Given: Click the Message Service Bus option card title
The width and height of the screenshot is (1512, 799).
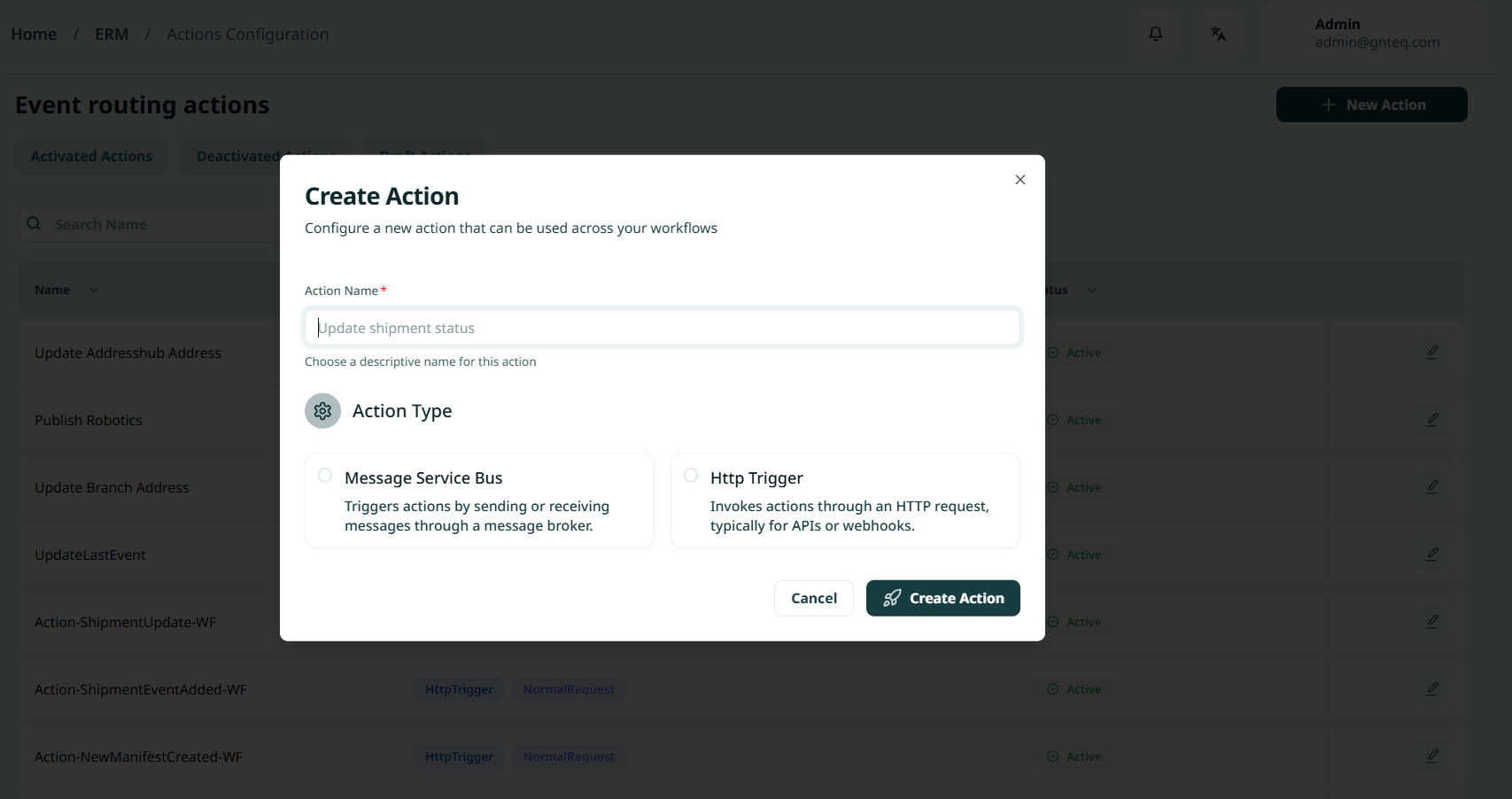Looking at the screenshot, I should pyautogui.click(x=423, y=478).
